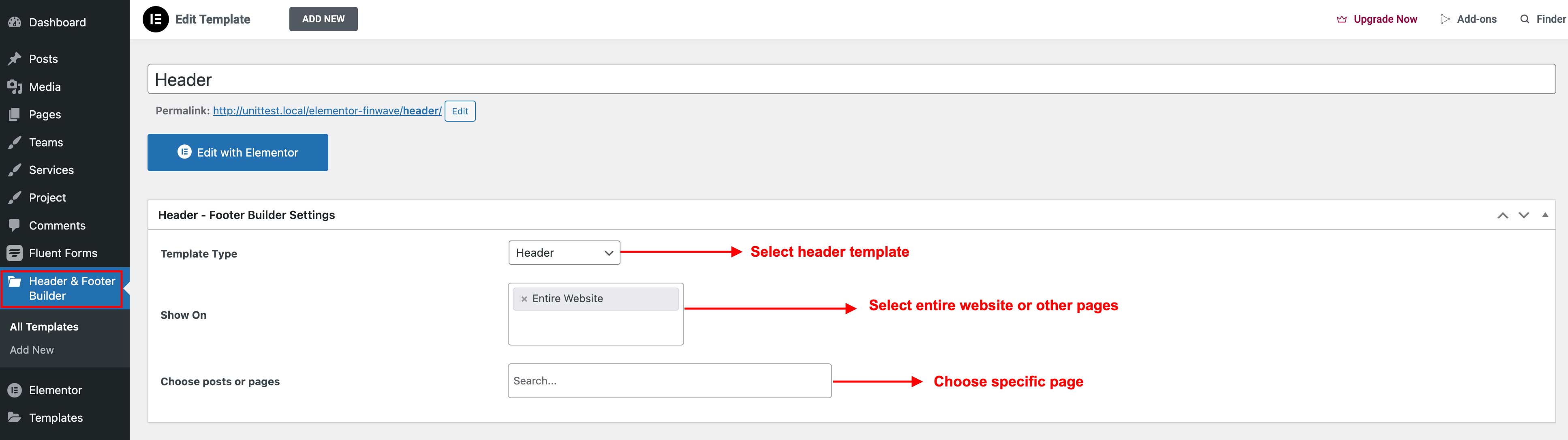Click the Edit with Elementor button
Screen dimensions: 1568x440
click(x=238, y=152)
